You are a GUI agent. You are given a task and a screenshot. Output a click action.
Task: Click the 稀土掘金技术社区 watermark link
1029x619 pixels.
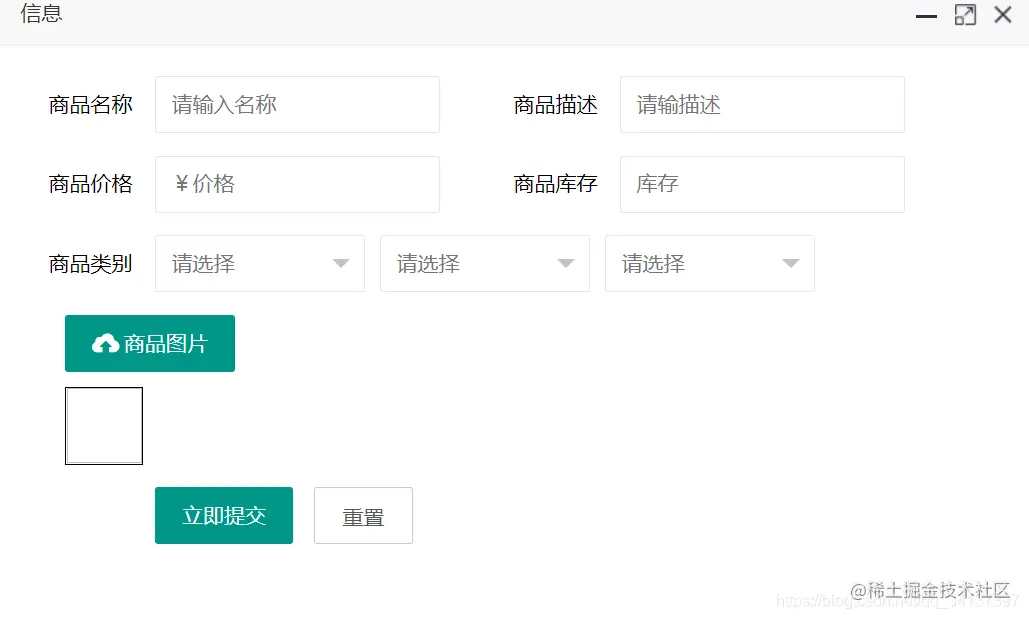930,591
